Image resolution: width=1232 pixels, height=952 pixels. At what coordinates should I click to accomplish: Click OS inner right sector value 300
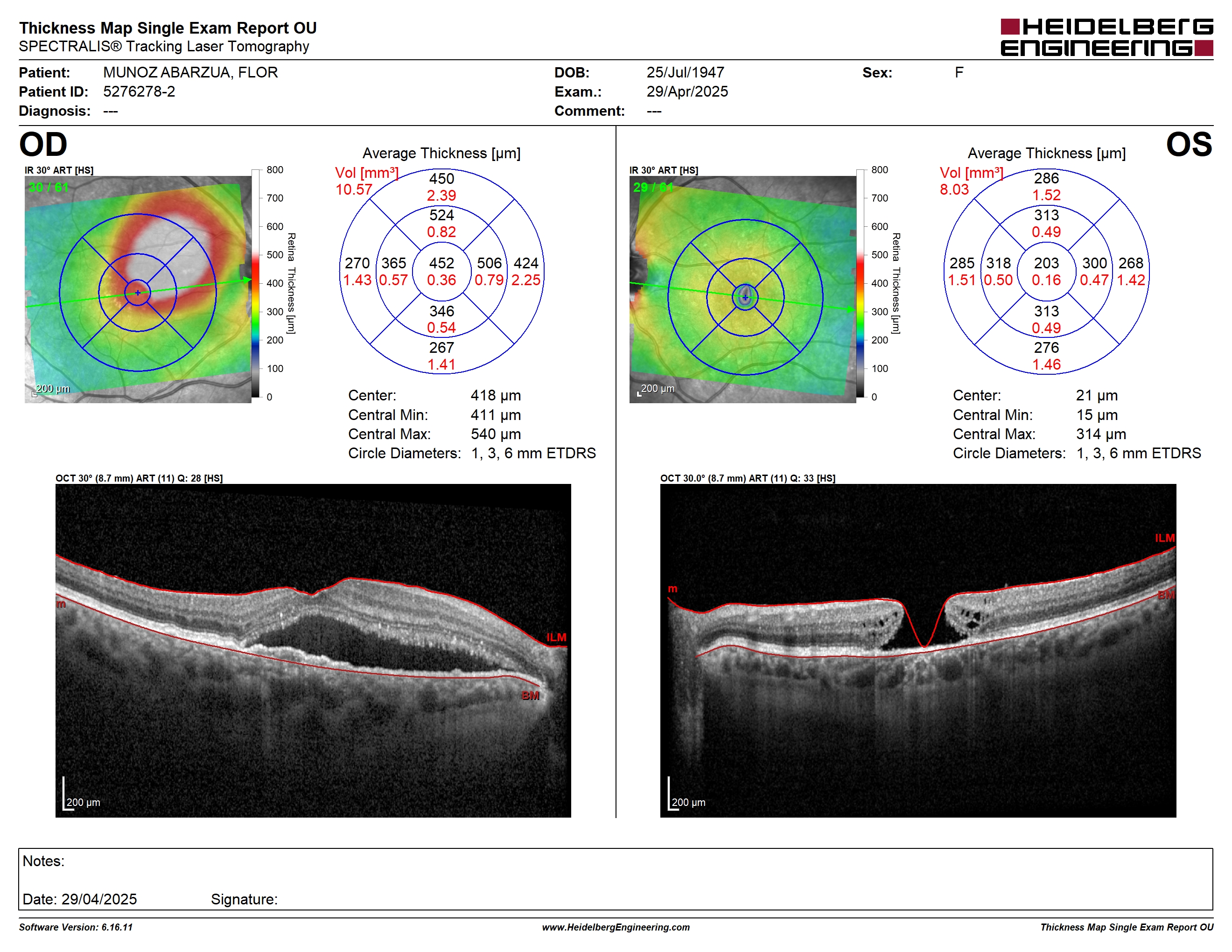pyautogui.click(x=1094, y=263)
